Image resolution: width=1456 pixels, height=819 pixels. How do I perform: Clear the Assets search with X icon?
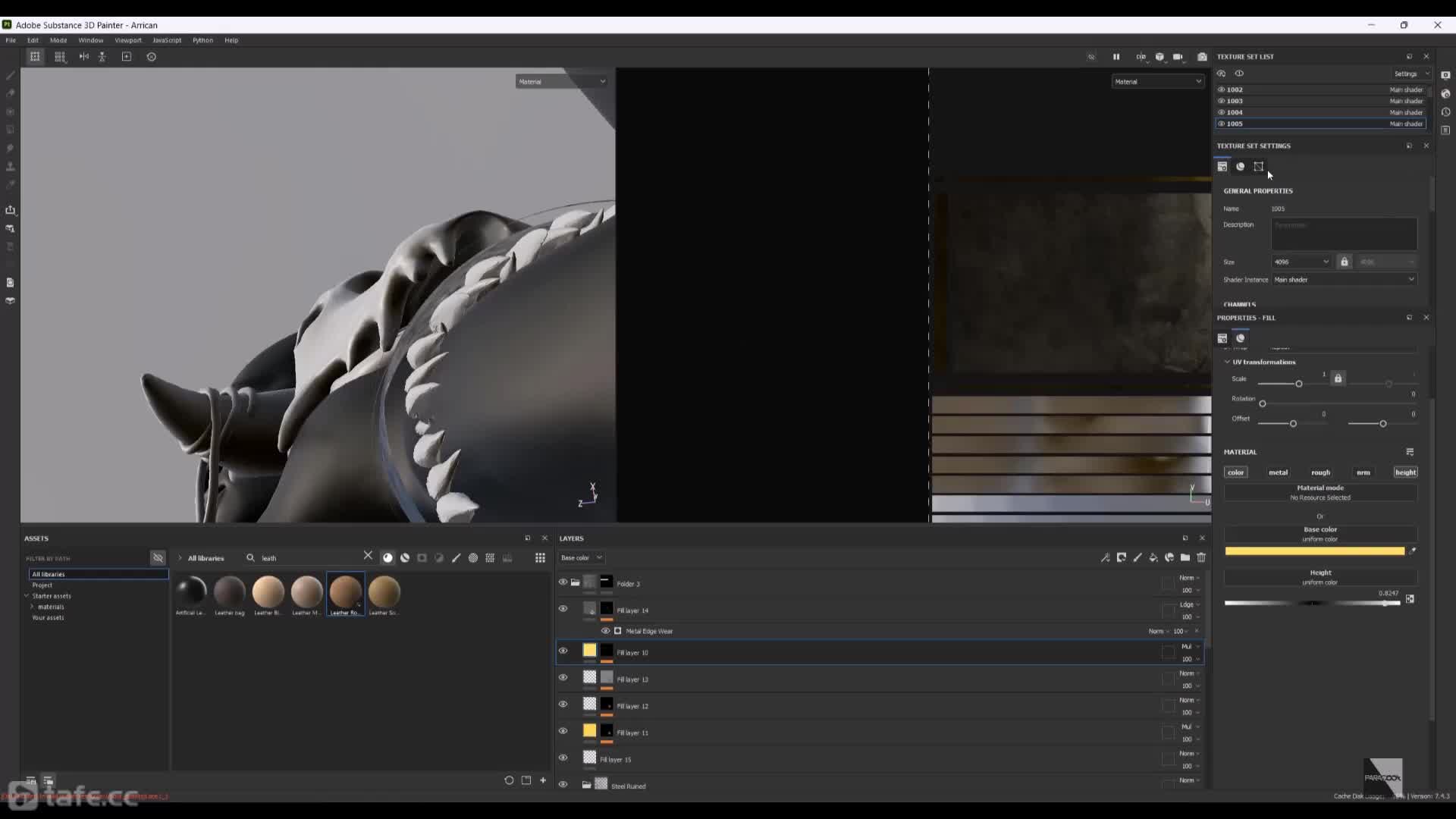pyautogui.click(x=368, y=556)
